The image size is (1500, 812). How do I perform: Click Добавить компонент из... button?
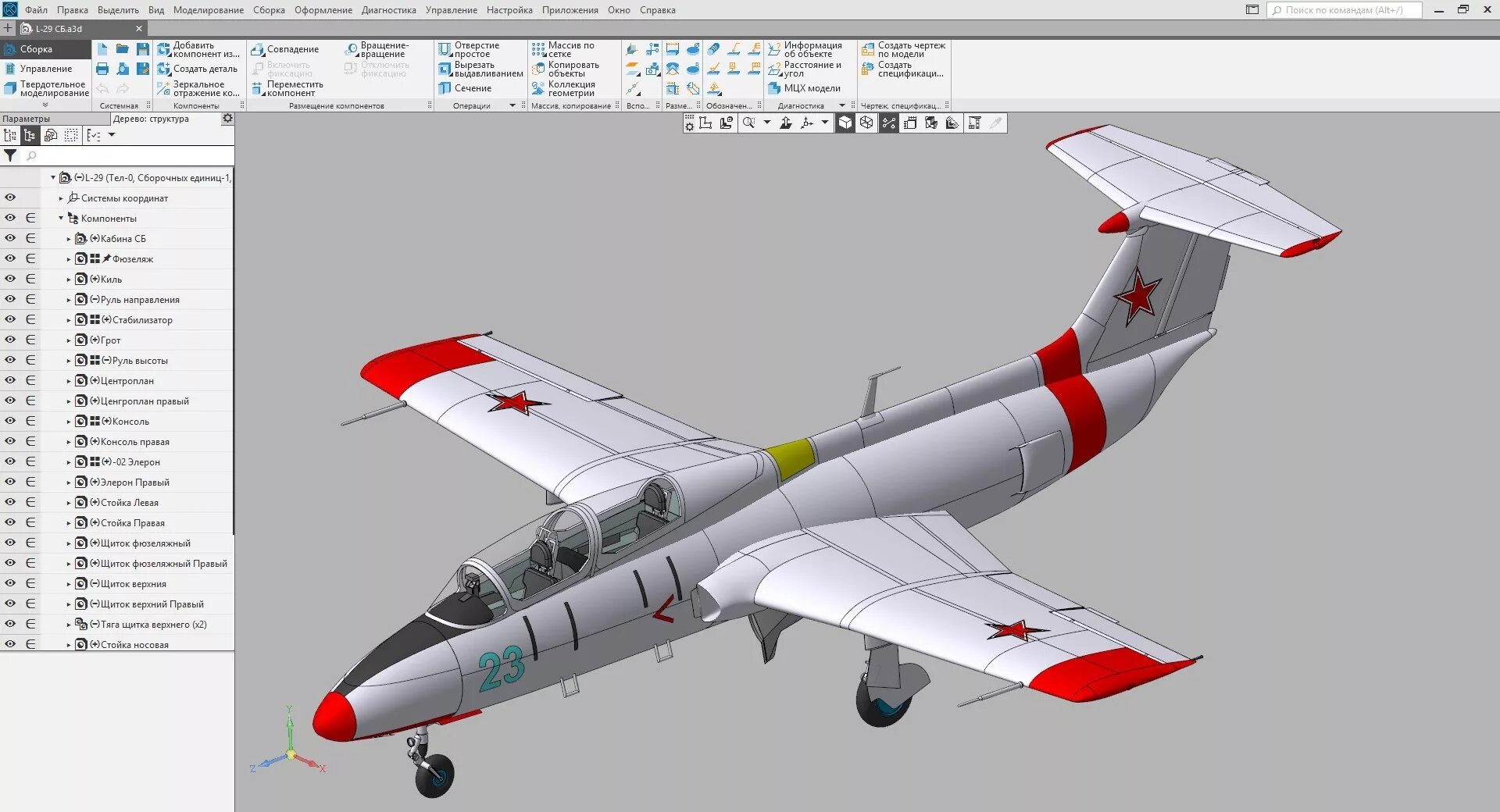tap(198, 49)
